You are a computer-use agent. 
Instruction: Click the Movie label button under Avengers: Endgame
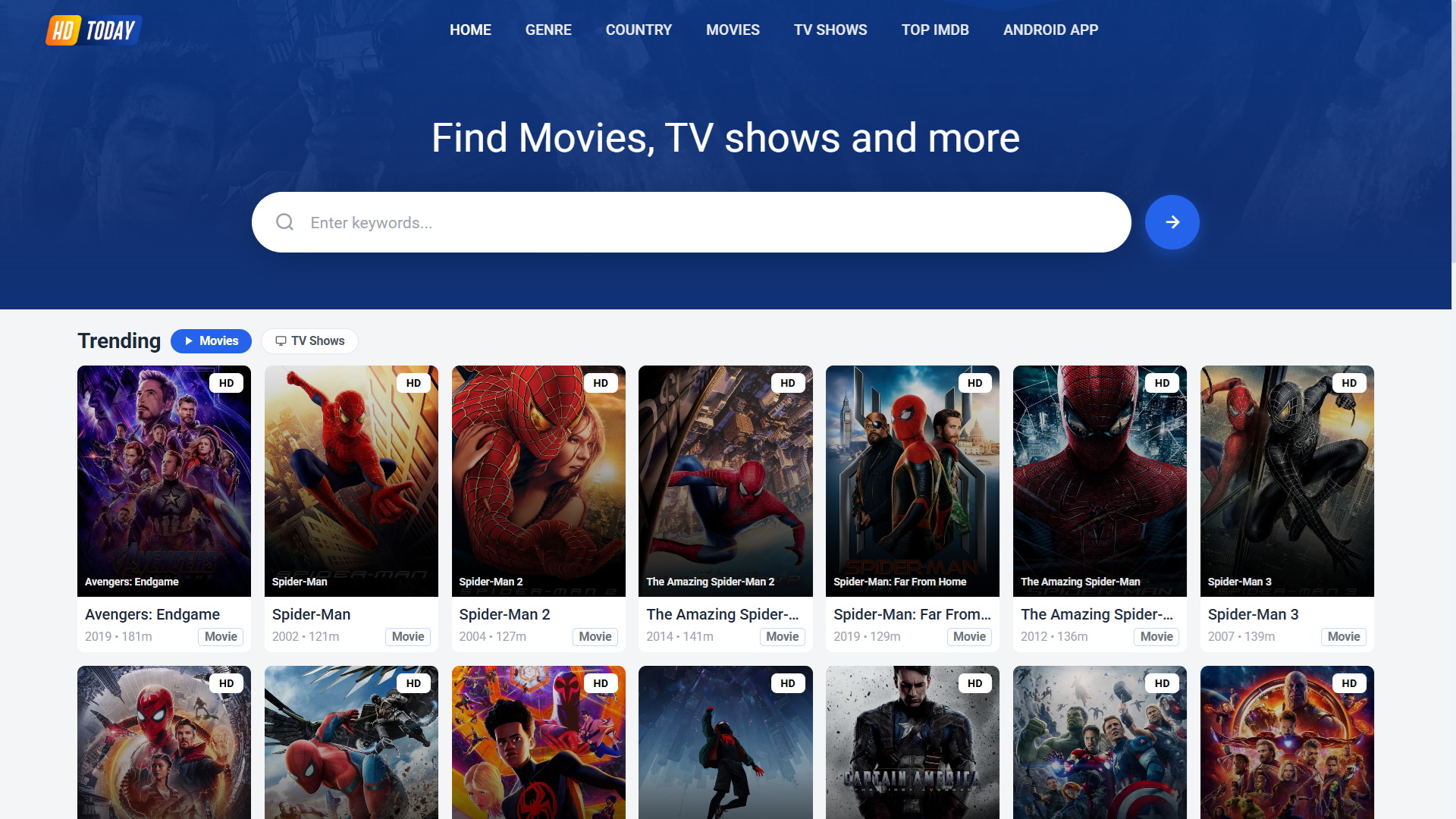[221, 636]
